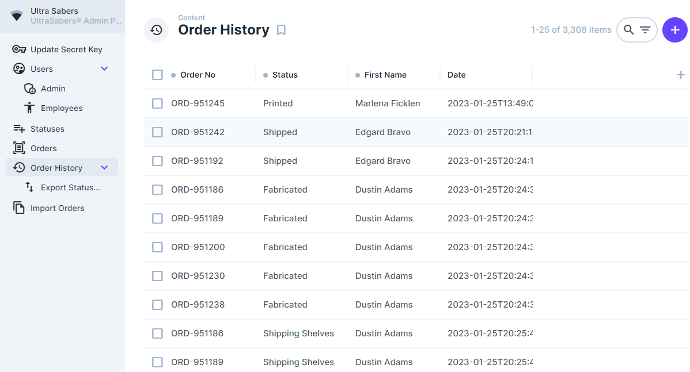Click the purple add new item button
The width and height of the screenshot is (690, 372).
click(675, 30)
